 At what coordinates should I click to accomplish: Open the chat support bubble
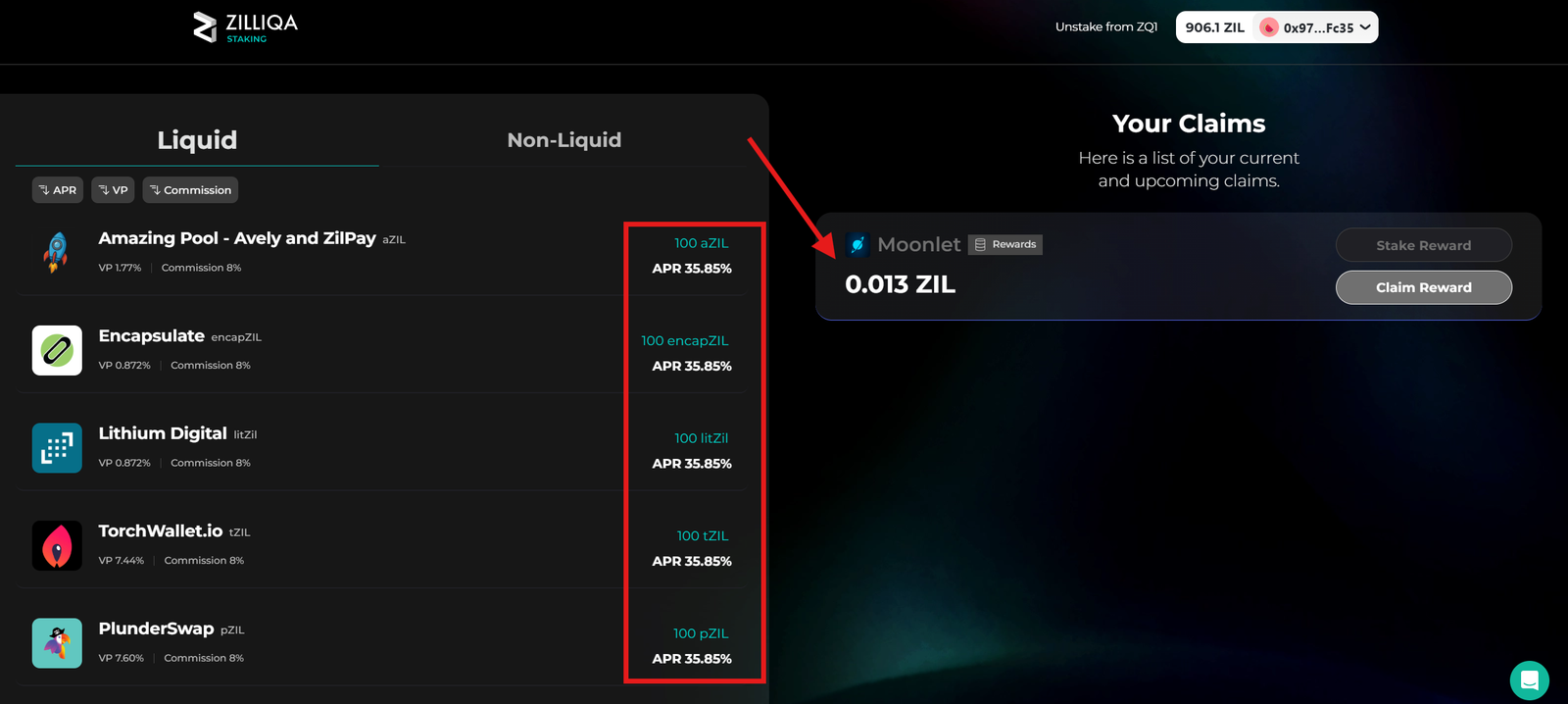point(1530,679)
